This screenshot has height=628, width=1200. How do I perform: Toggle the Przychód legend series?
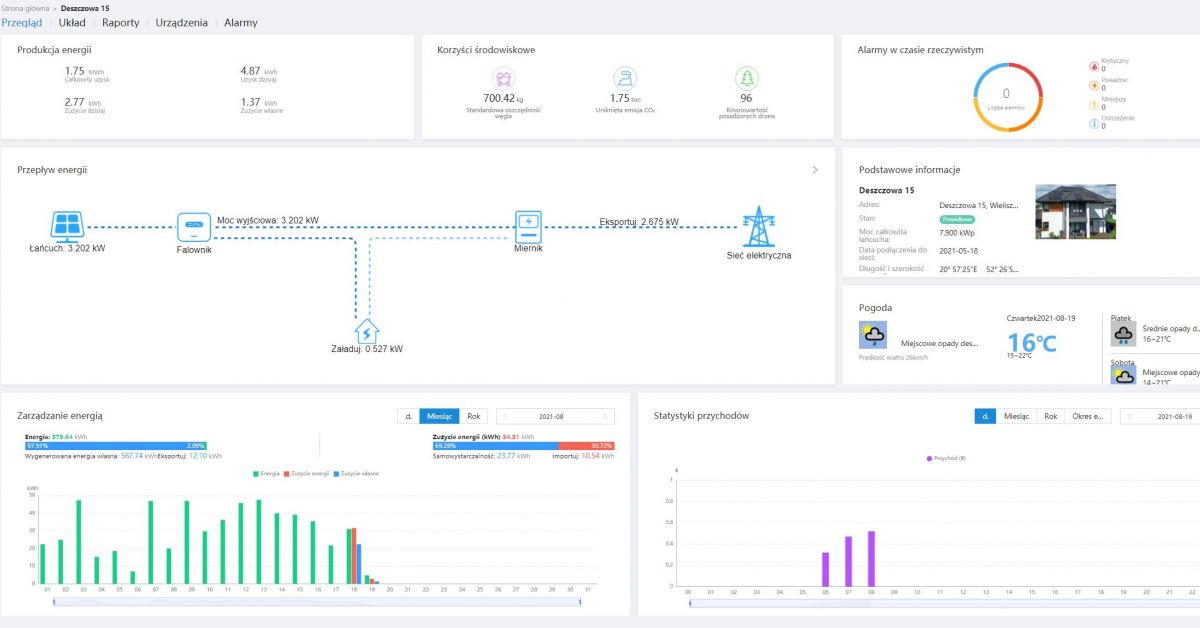pyautogui.click(x=946, y=458)
